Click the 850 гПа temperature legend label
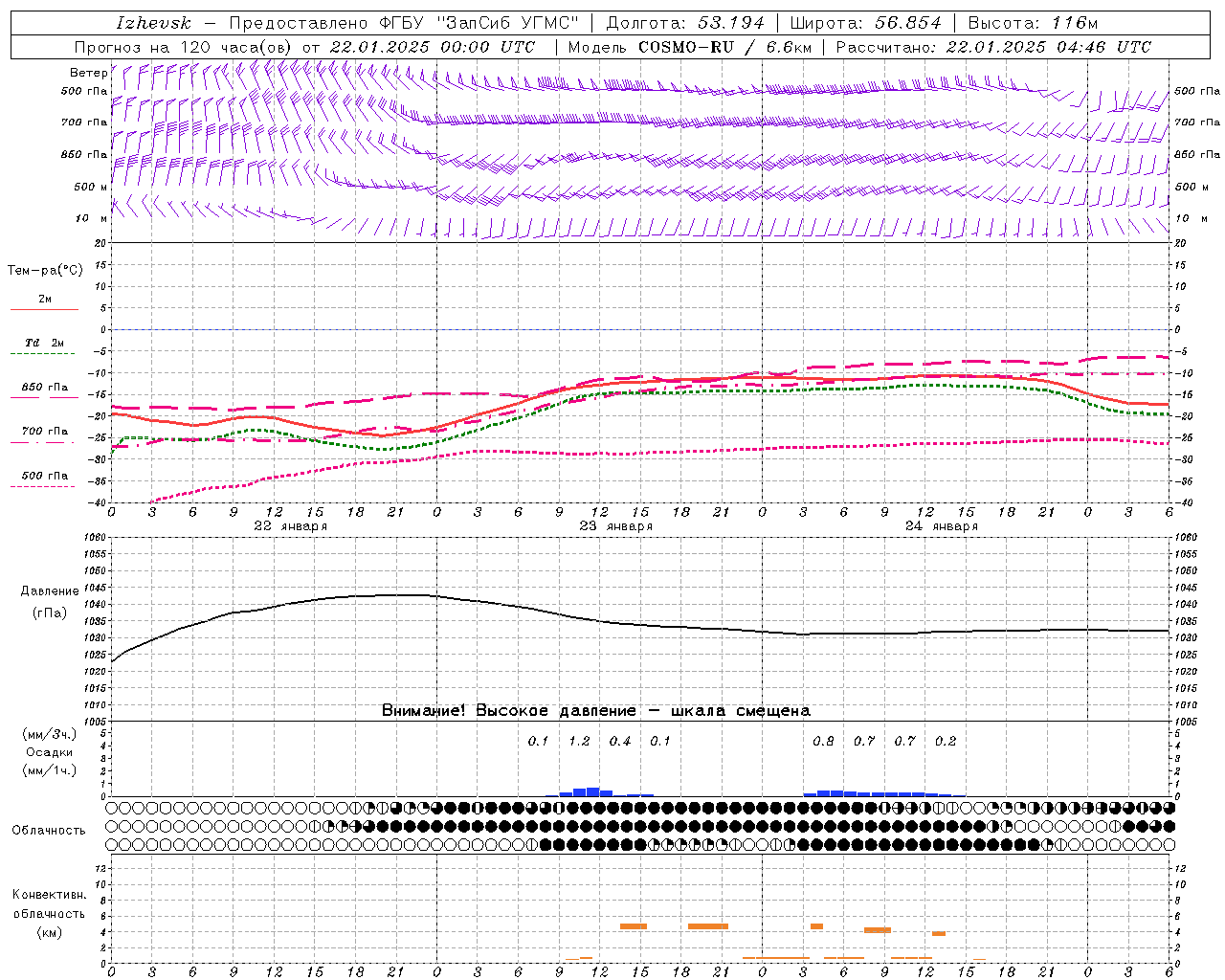The width and height of the screenshot is (1225, 980). click(x=45, y=388)
